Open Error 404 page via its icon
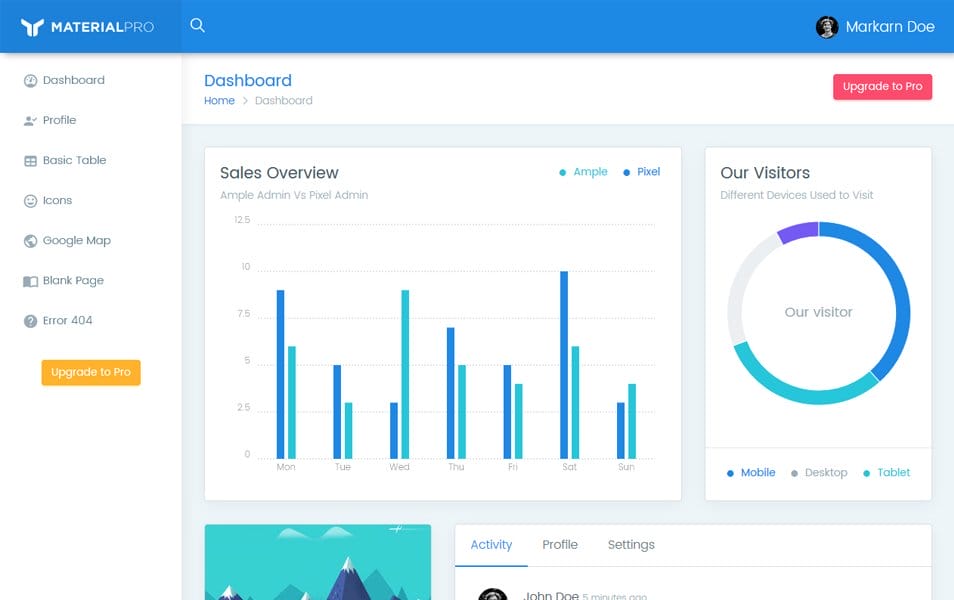This screenshot has width=954, height=600. (29, 320)
